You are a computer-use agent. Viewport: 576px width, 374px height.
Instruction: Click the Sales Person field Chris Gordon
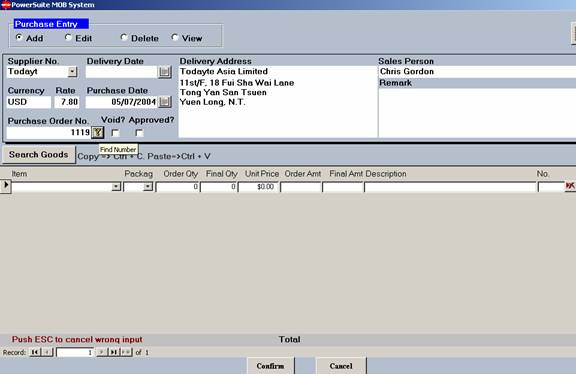[477, 72]
